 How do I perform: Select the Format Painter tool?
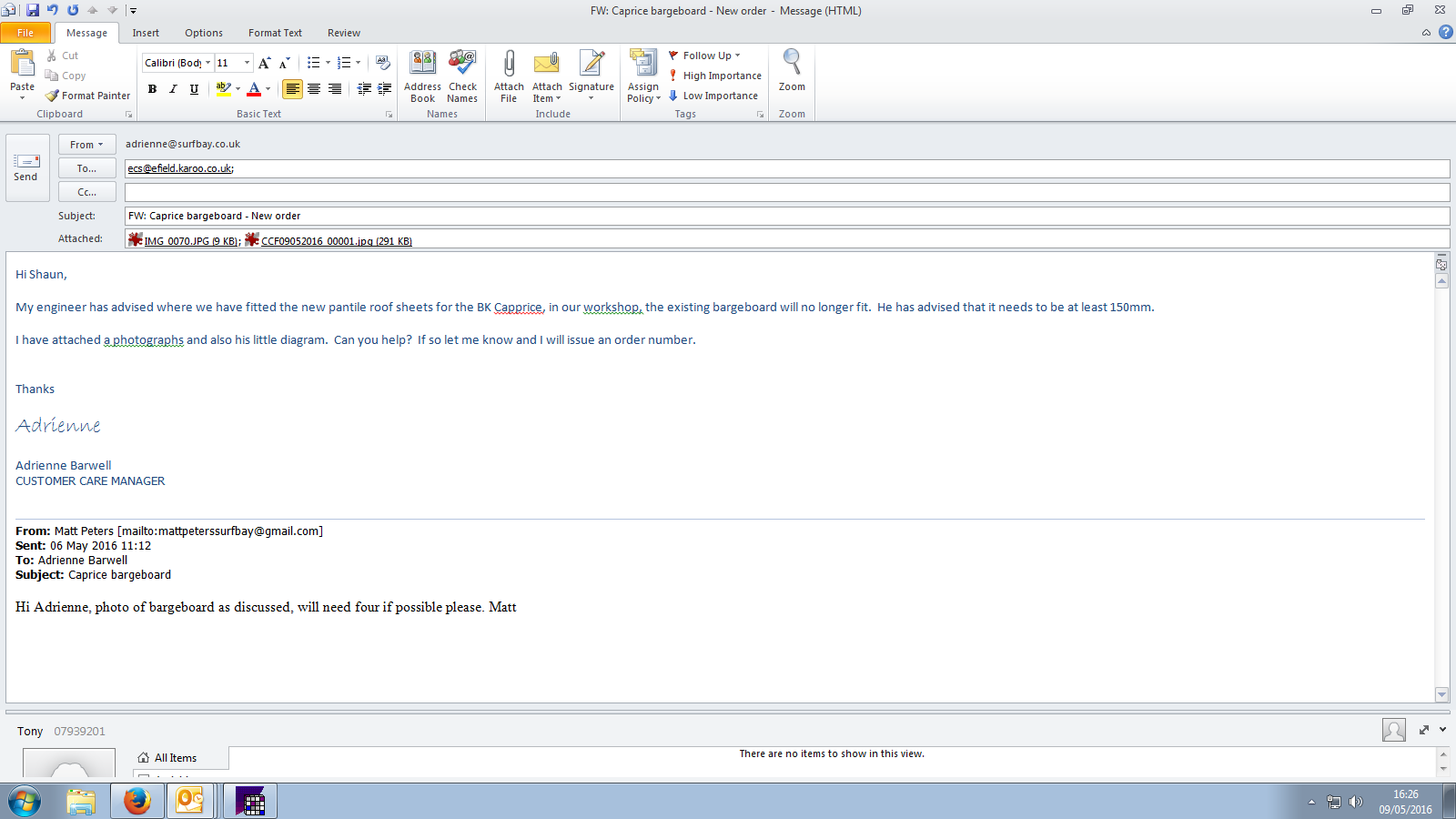pyautogui.click(x=88, y=96)
